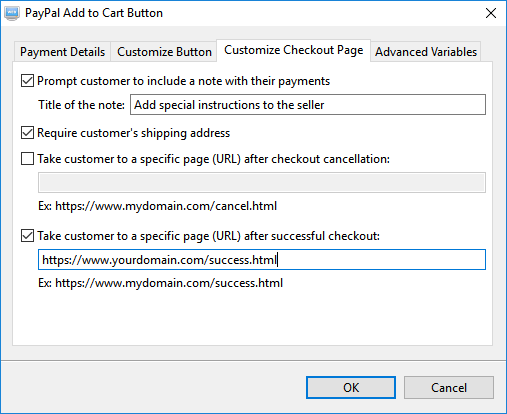
Task: Uncheck Prompt customer to include a note
Action: point(27,81)
